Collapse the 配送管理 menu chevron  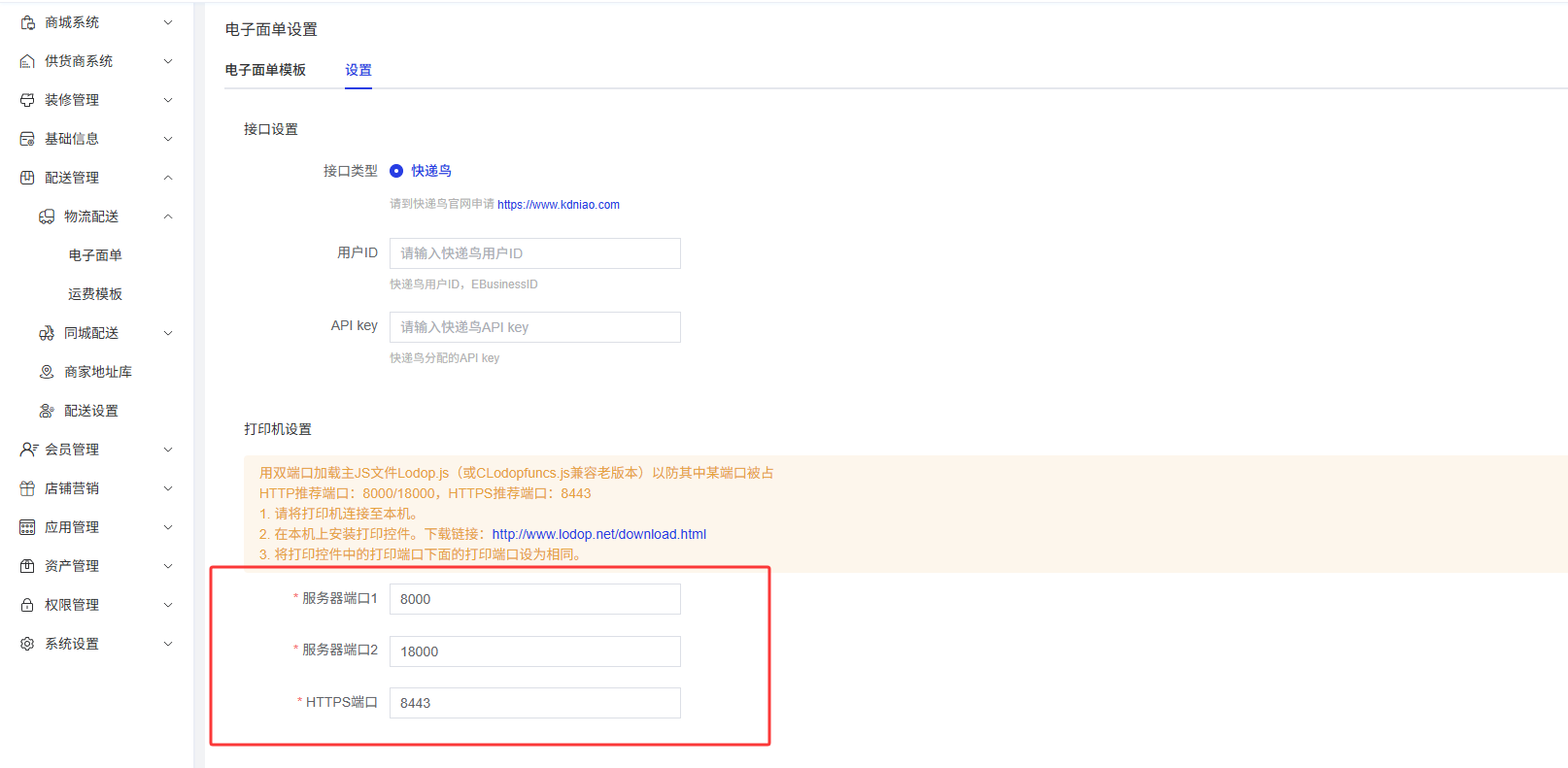(x=168, y=178)
